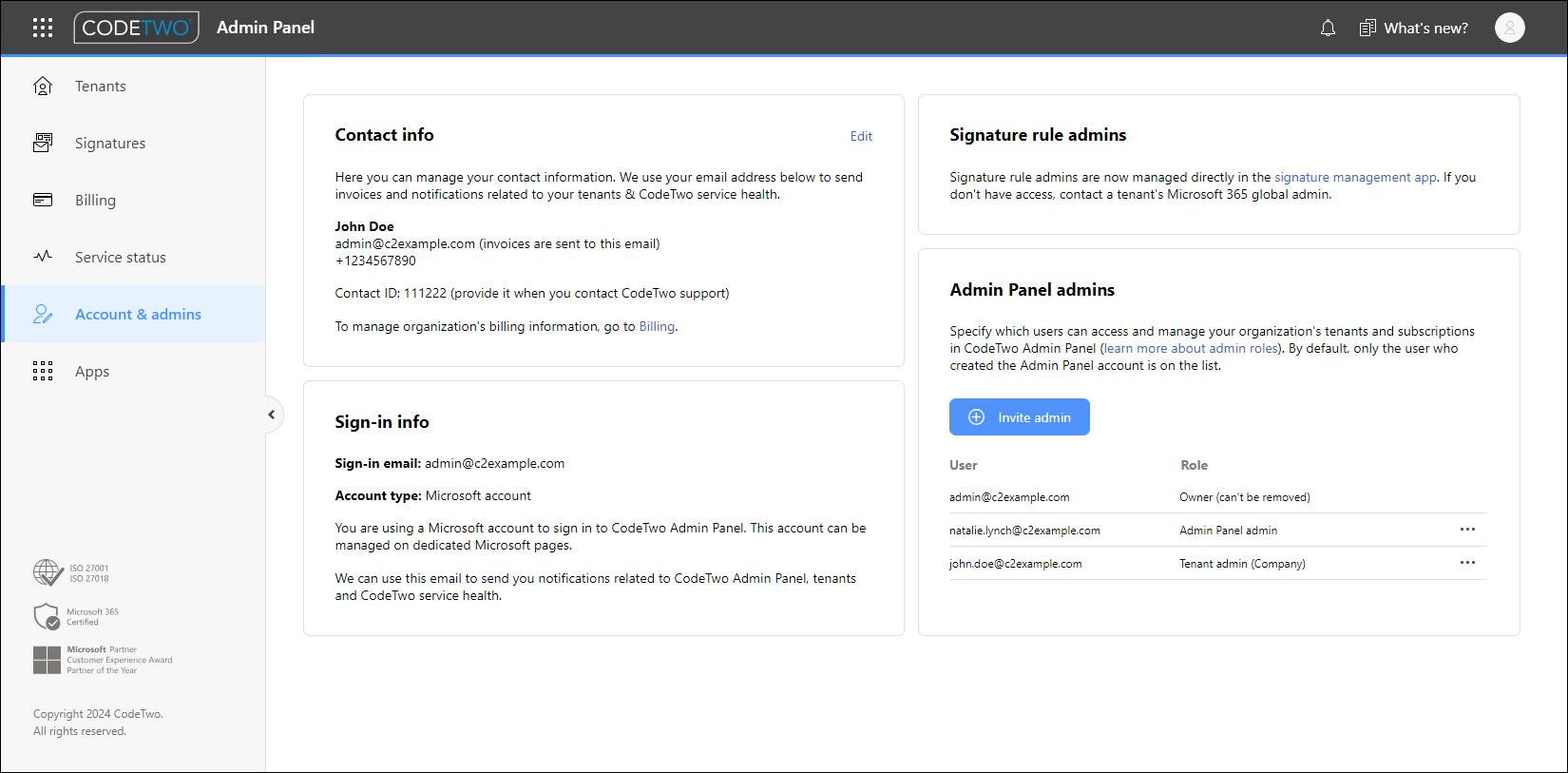Open the Signatures menu item
The width and height of the screenshot is (1568, 773).
pyautogui.click(x=133, y=143)
